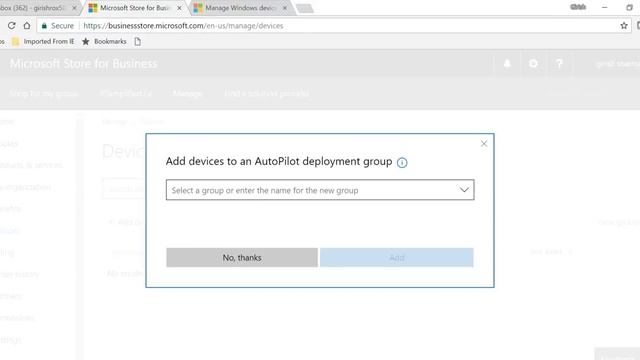The width and height of the screenshot is (640, 360).
Task: Open a new browser tab
Action: (304, 8)
